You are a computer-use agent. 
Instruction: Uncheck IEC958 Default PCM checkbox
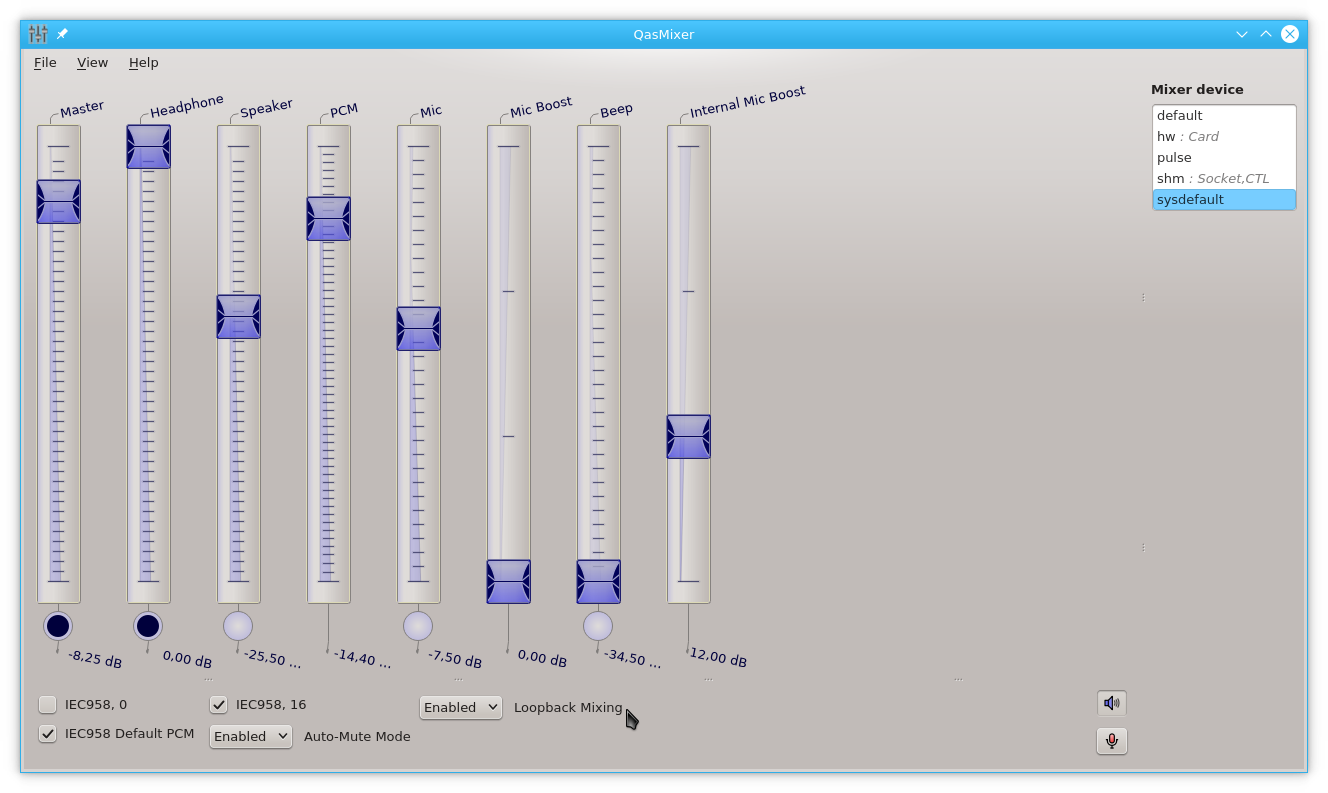coord(47,734)
